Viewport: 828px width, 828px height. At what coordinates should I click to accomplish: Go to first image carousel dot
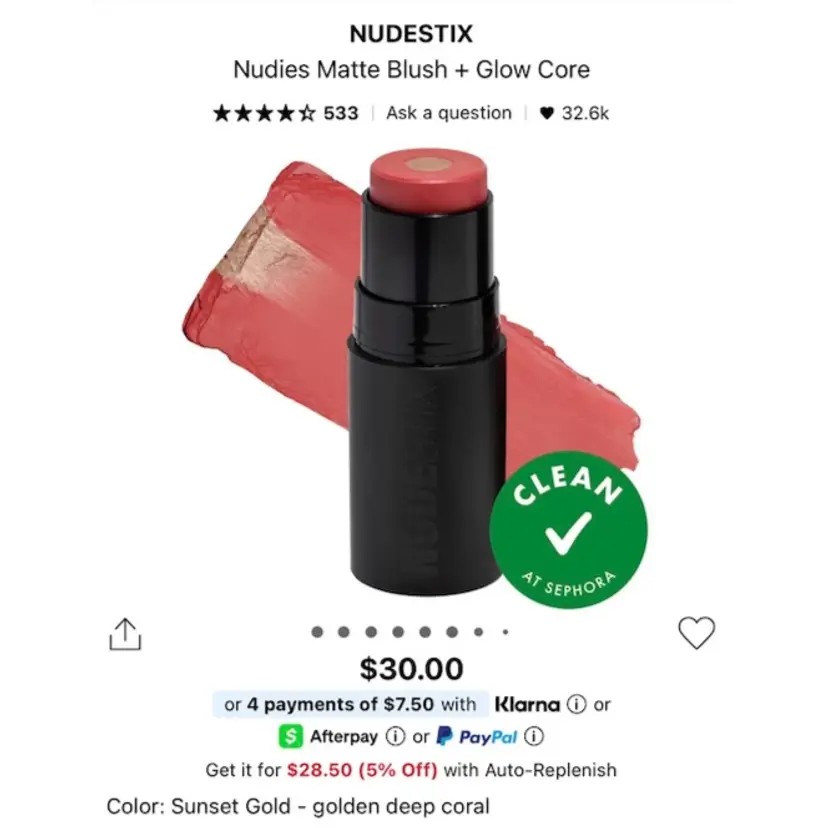click(x=317, y=632)
